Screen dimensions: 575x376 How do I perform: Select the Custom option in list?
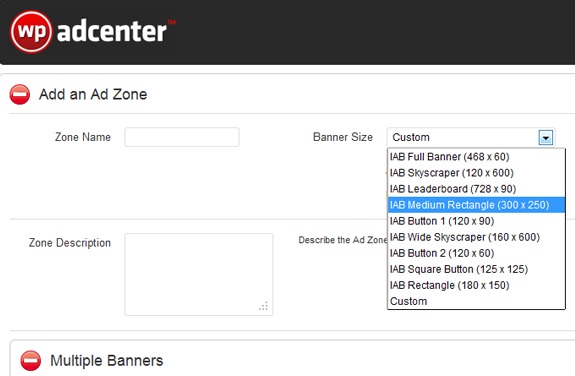click(476, 302)
